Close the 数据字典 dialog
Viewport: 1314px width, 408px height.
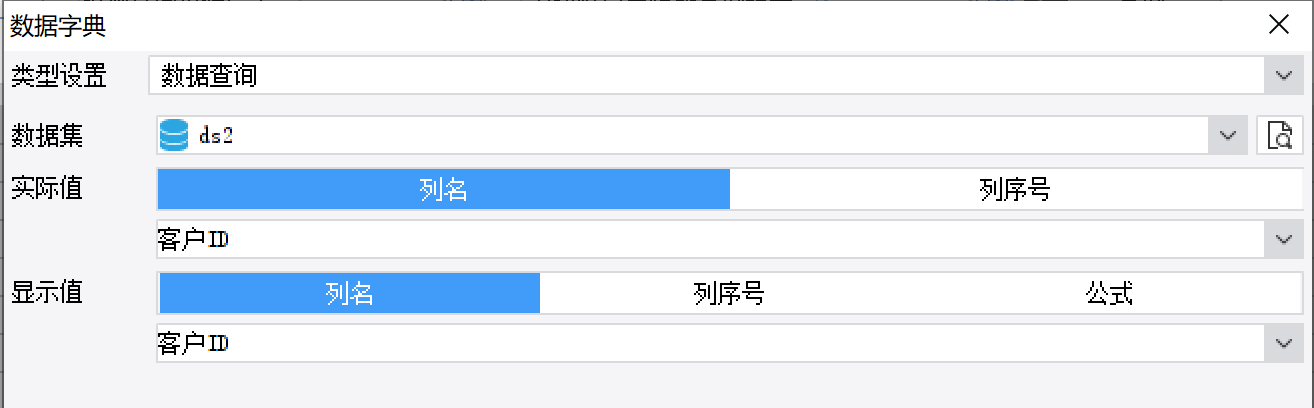(1278, 25)
